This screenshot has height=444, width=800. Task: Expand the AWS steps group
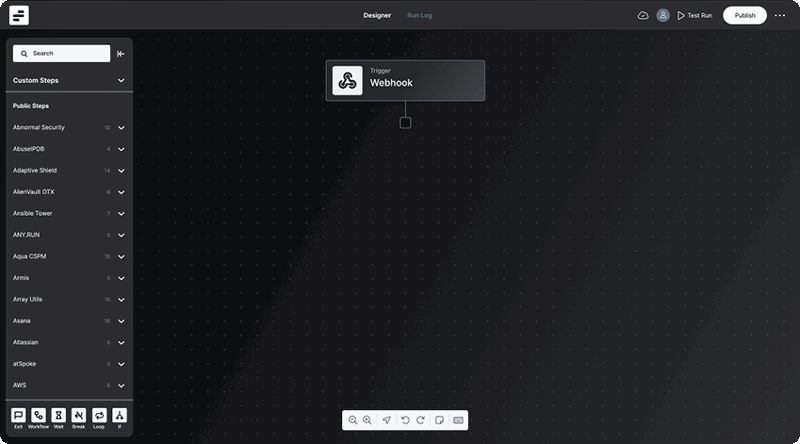121,385
